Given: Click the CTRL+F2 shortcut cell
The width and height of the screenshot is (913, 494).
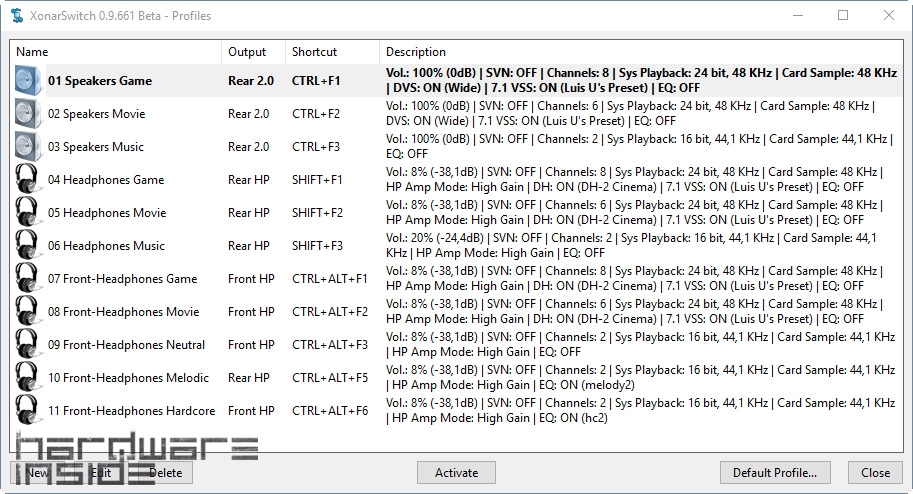Looking at the screenshot, I should [x=316, y=114].
